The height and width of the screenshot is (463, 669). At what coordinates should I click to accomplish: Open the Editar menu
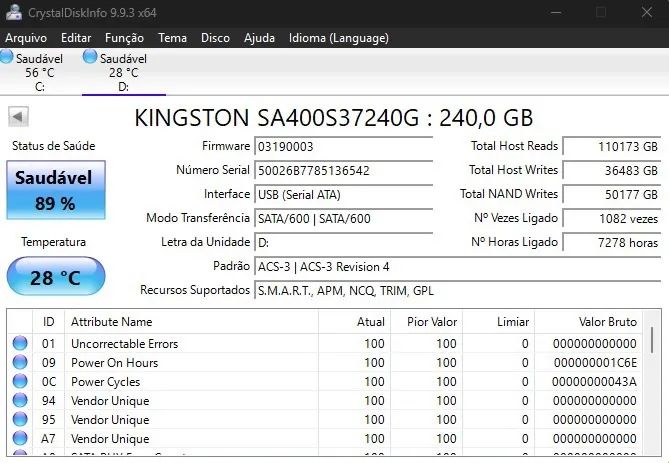pyautogui.click(x=76, y=38)
